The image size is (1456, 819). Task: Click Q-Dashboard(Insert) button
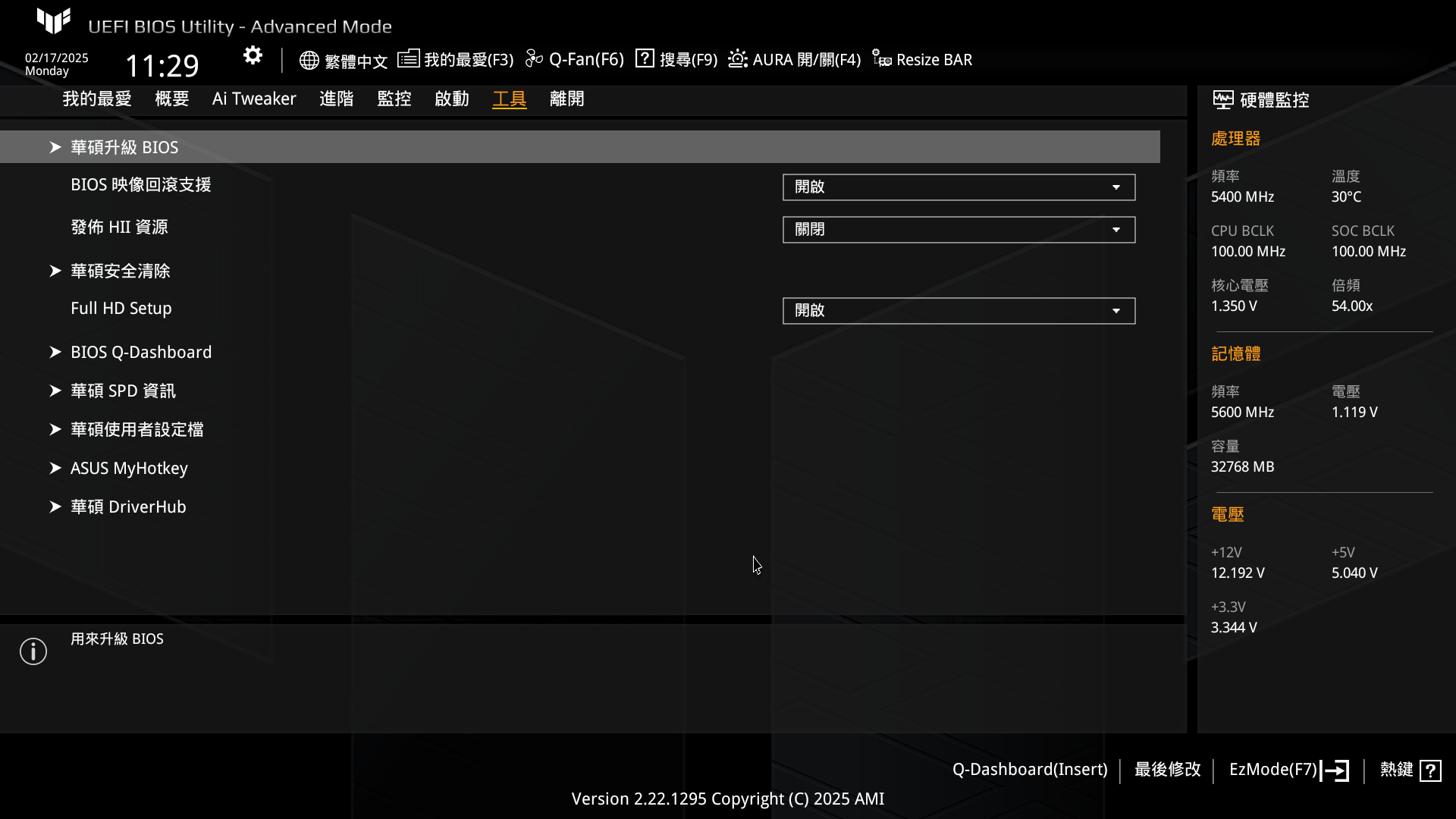point(1030,770)
